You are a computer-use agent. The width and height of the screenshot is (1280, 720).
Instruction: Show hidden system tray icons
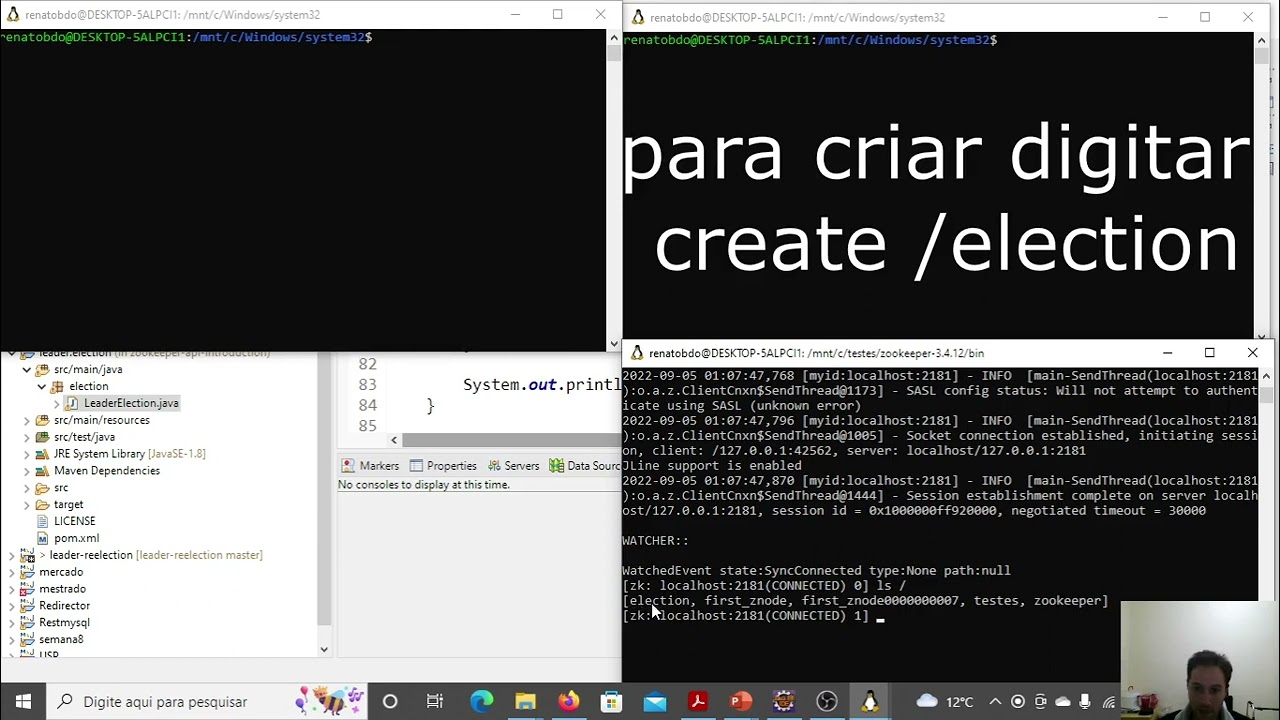[995, 702]
